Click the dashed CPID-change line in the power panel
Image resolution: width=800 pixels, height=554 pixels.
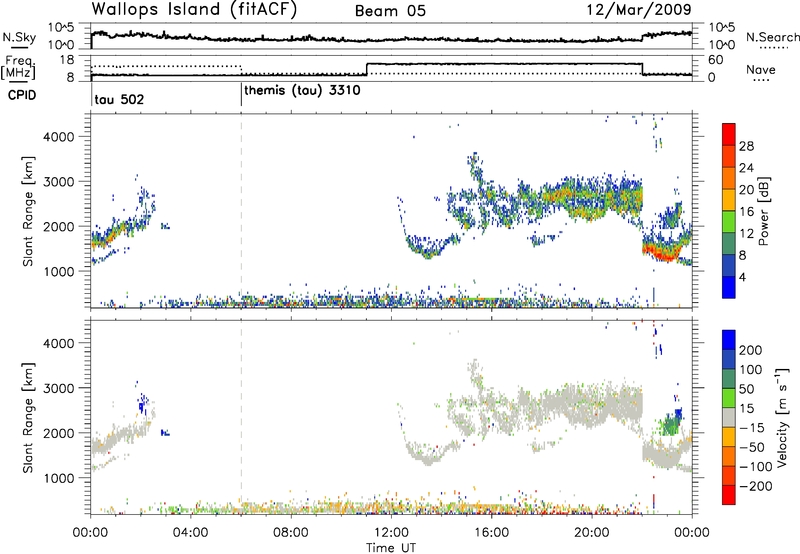click(241, 211)
